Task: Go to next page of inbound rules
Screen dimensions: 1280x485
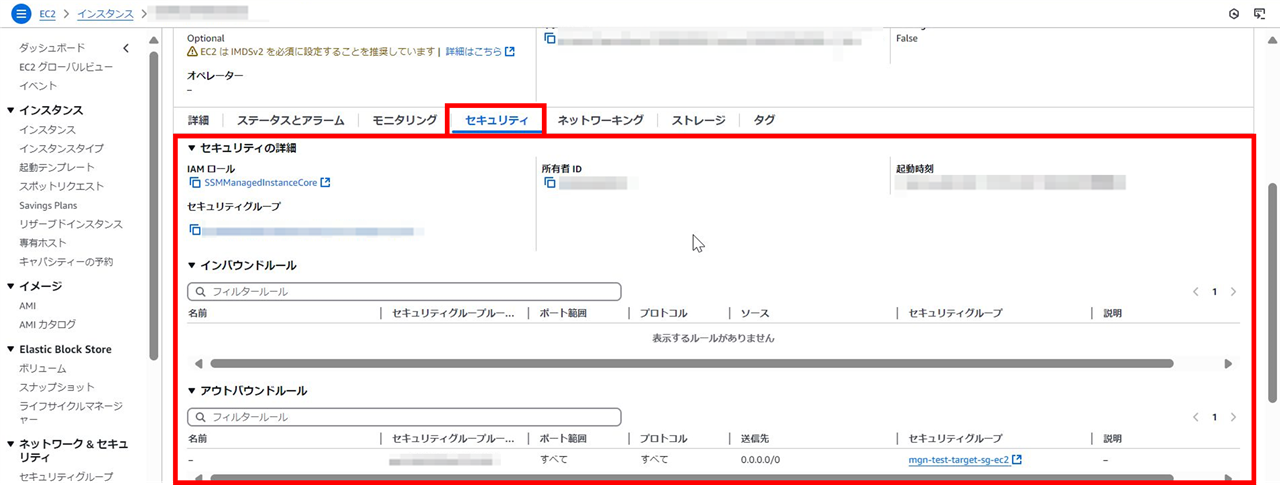Action: click(x=1233, y=292)
